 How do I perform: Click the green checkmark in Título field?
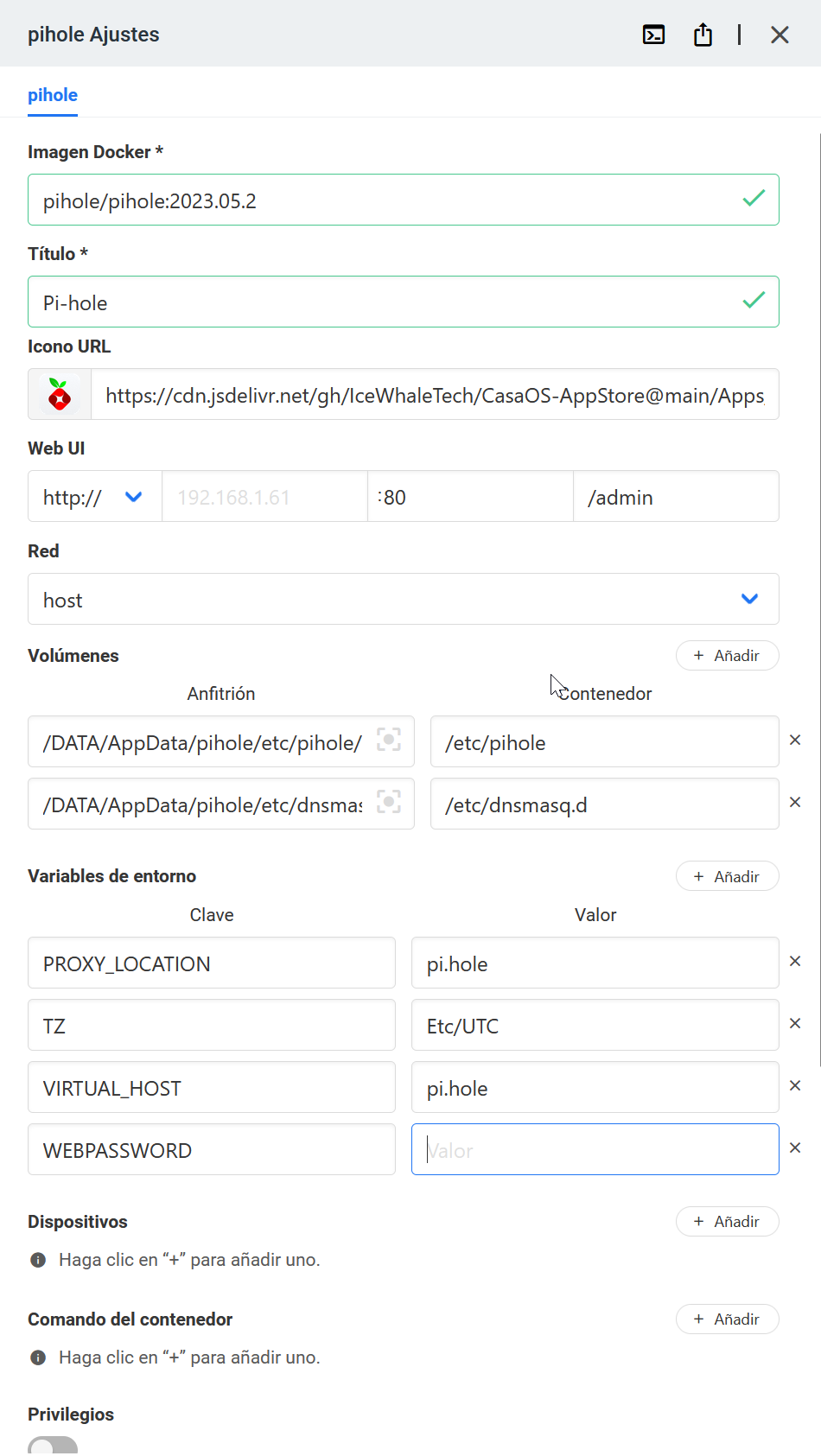(x=754, y=301)
